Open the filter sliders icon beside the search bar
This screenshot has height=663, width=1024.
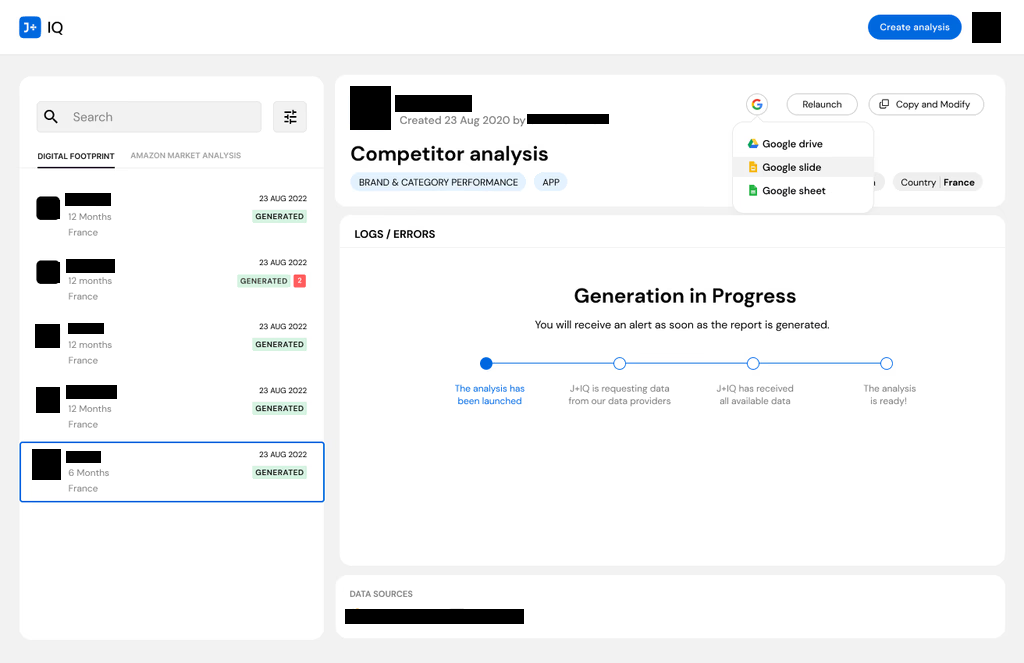tap(290, 117)
